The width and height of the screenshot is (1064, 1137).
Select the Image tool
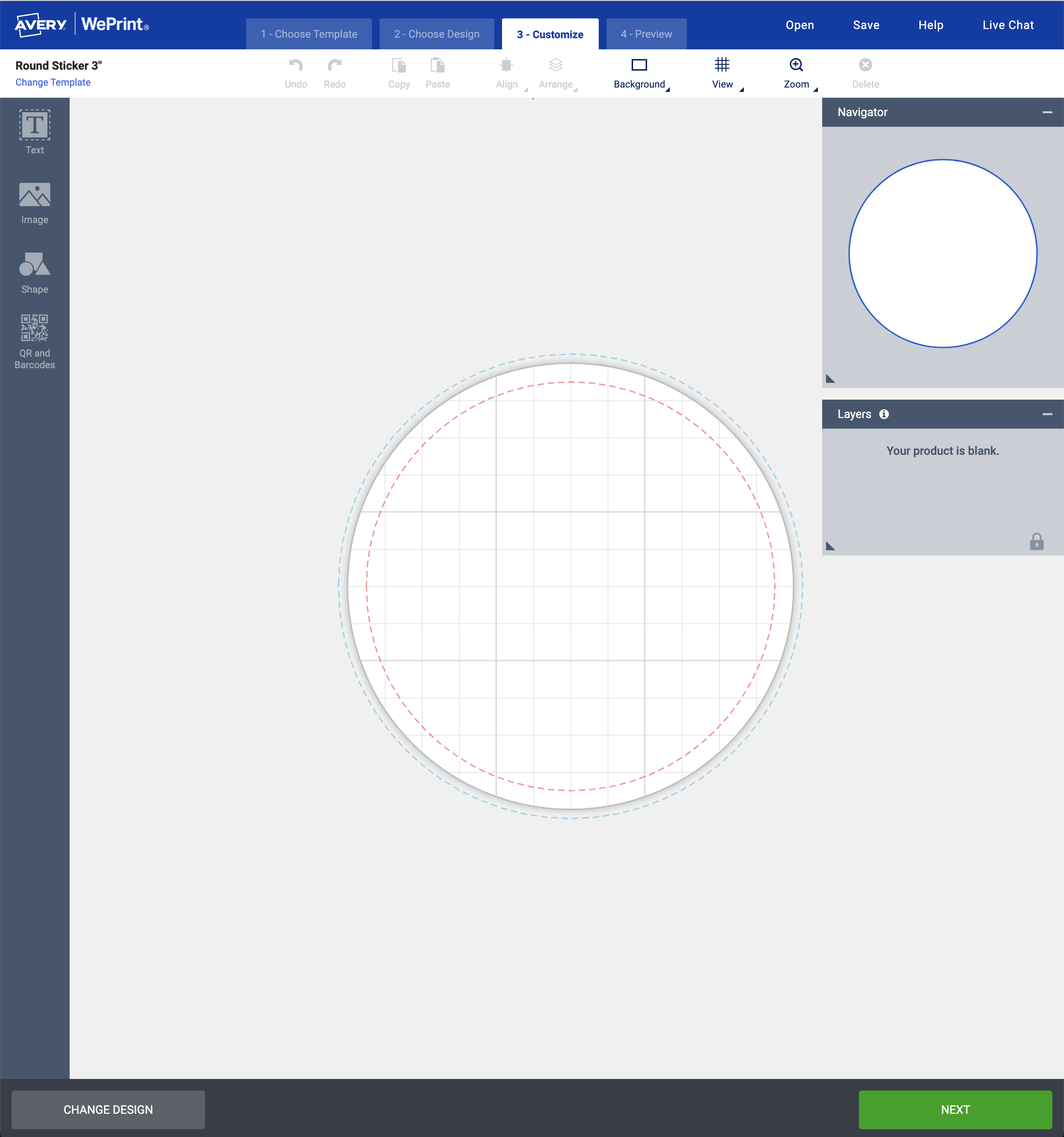(34, 201)
